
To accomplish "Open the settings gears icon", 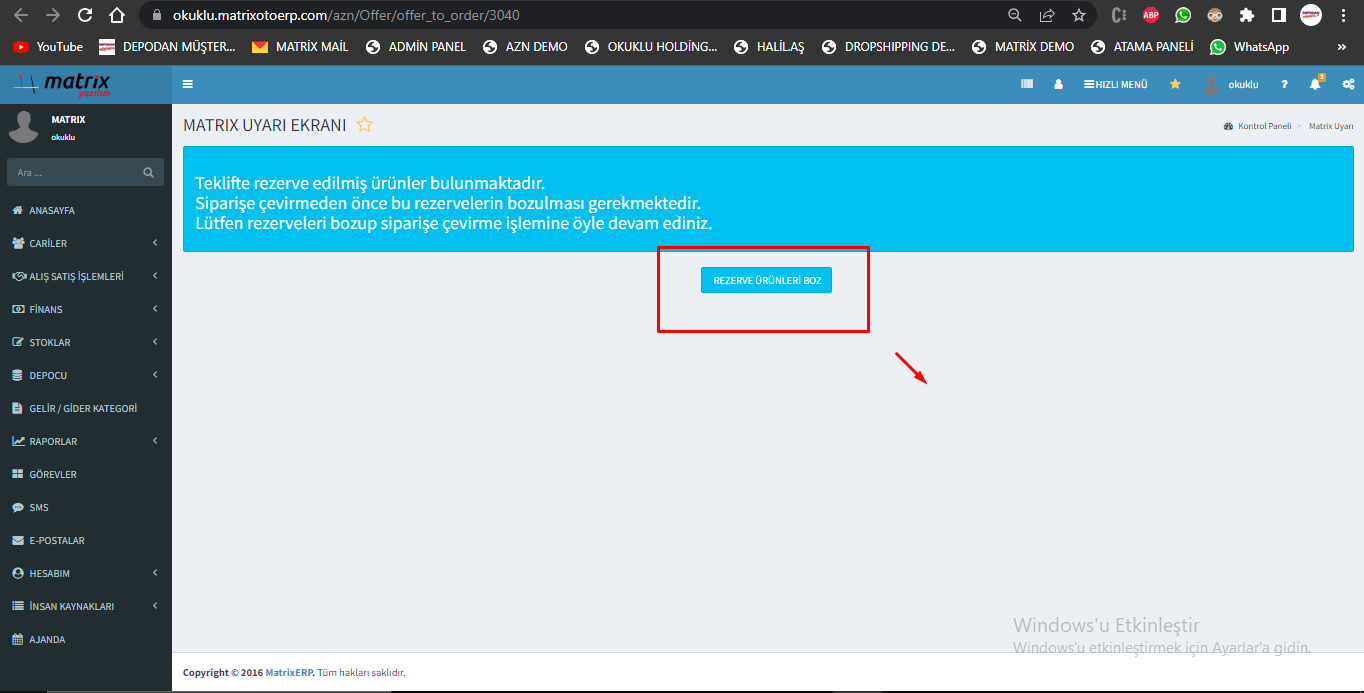I will pos(1348,85).
